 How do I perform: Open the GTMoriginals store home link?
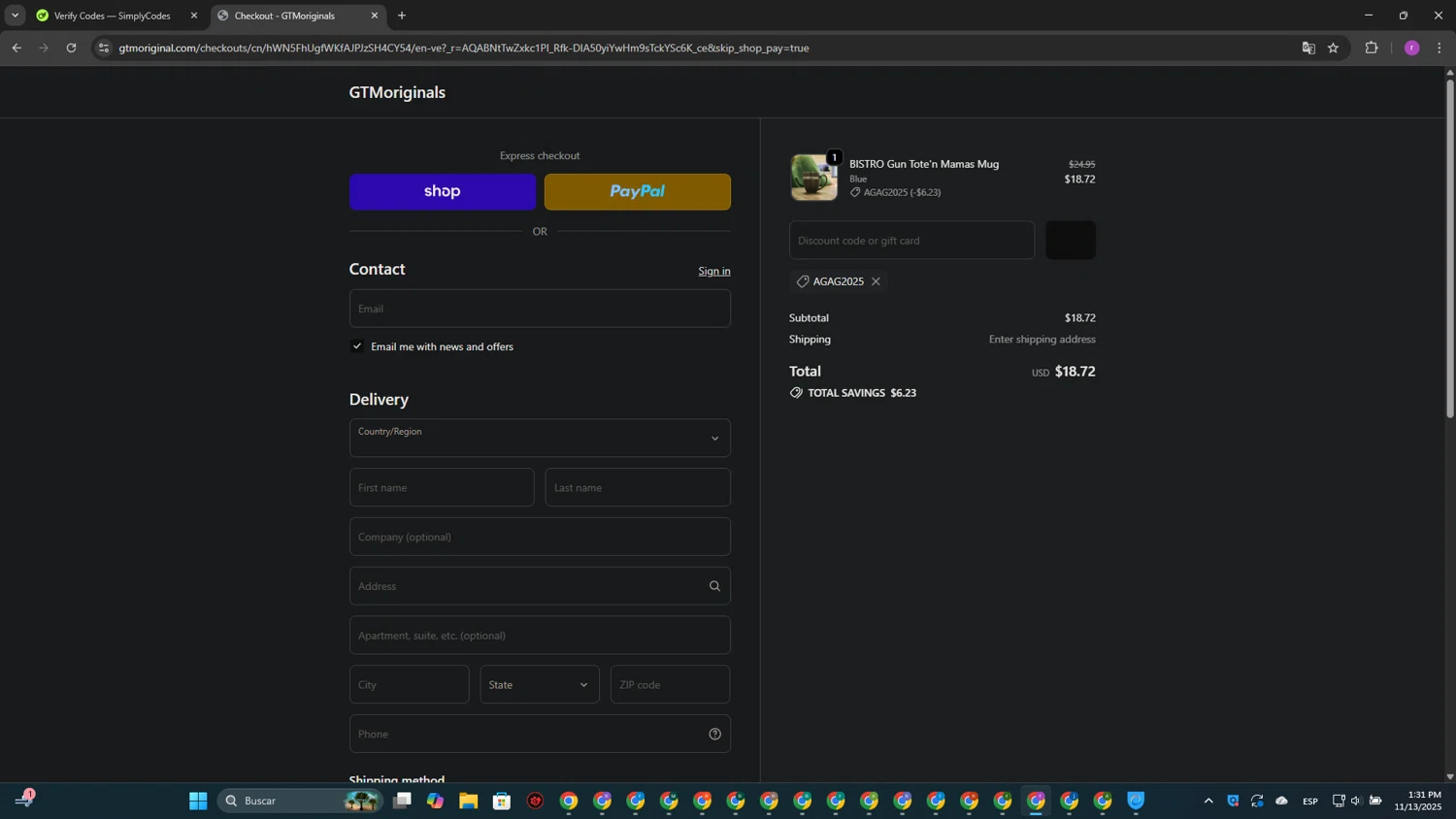coord(397,92)
